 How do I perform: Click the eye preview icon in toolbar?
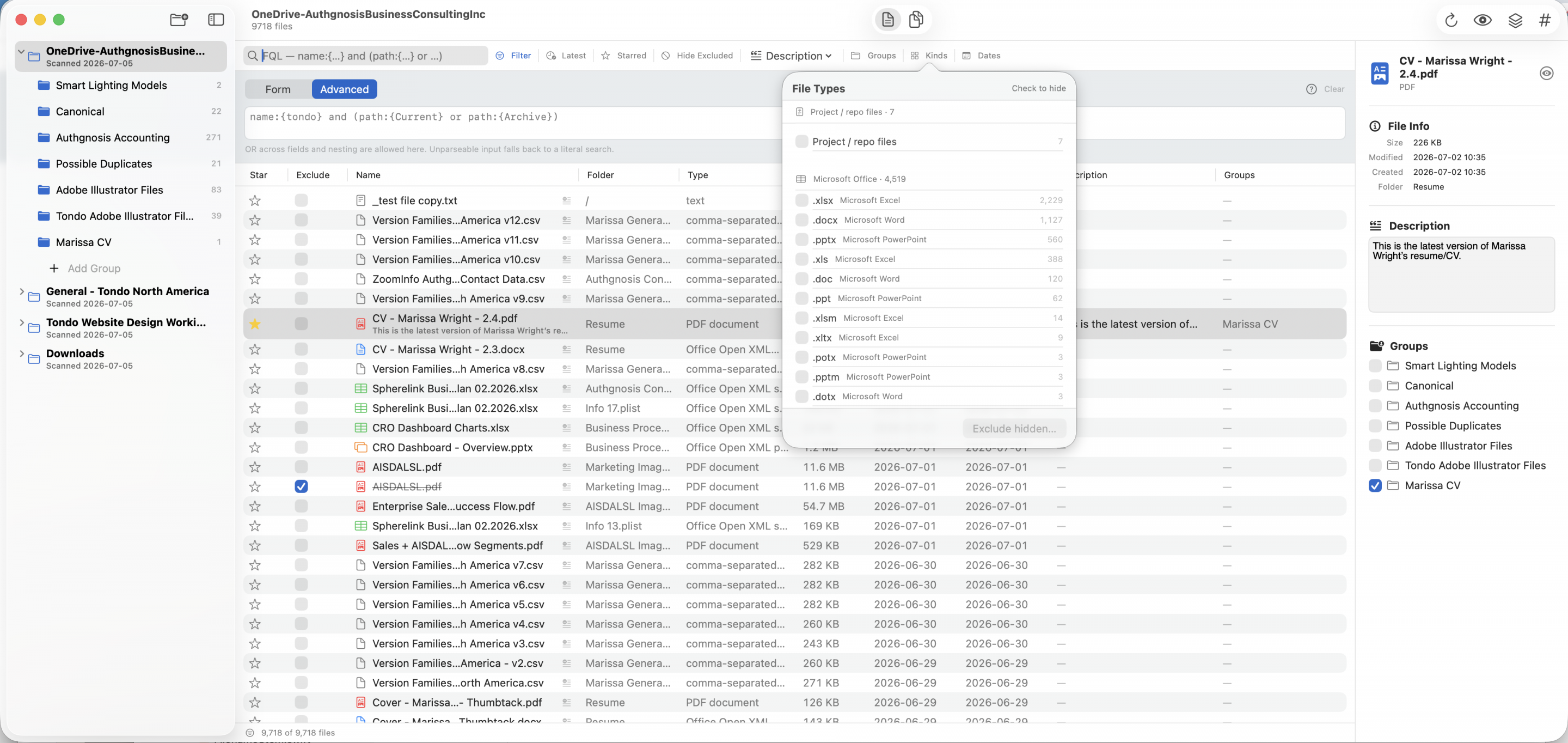pos(1483,20)
